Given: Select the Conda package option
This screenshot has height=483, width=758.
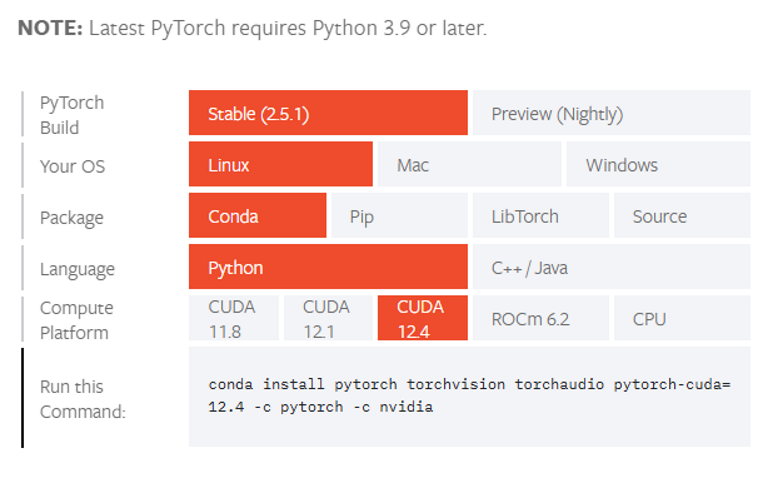Looking at the screenshot, I should pyautogui.click(x=257, y=216).
